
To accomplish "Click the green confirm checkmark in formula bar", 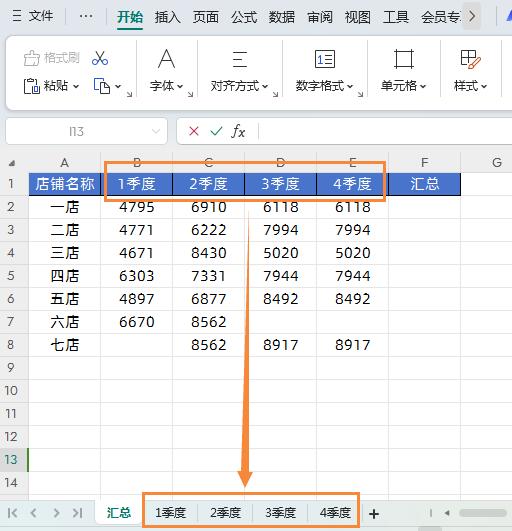I will coord(216,131).
